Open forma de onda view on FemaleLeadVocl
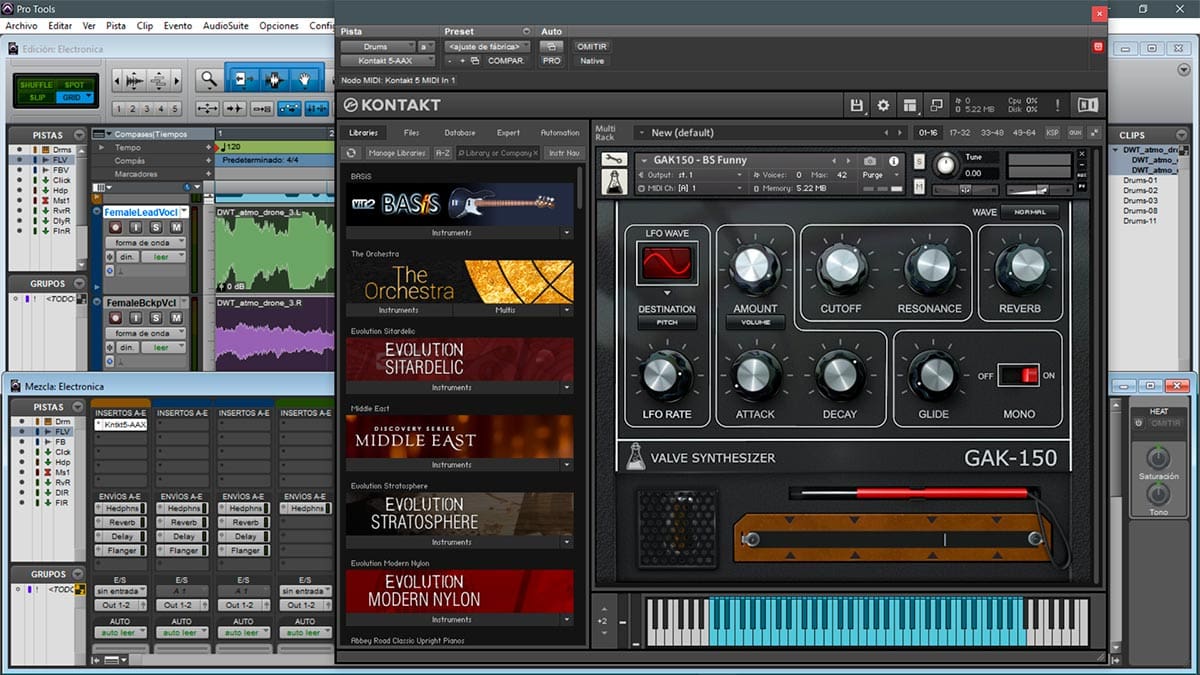Image resolution: width=1200 pixels, height=675 pixels. [146, 243]
